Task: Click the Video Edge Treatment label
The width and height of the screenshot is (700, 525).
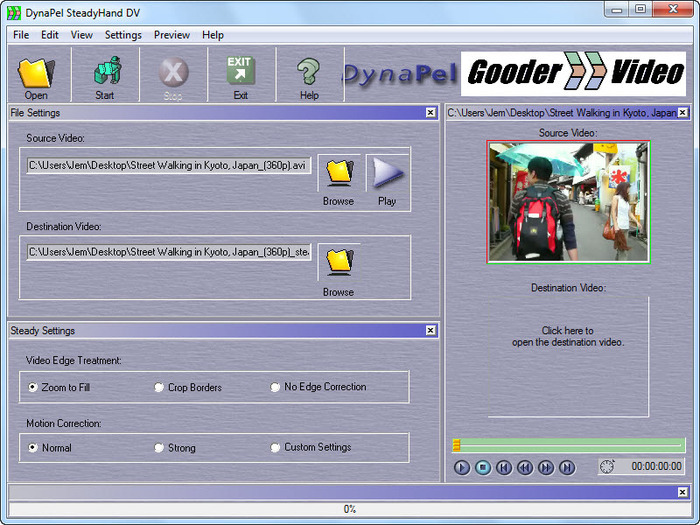Action: pos(74,360)
